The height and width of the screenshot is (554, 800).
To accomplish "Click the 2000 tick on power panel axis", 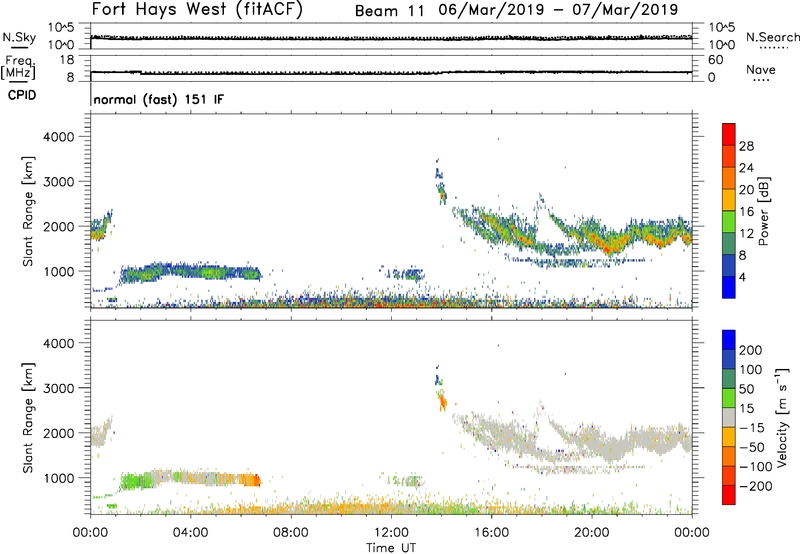I will point(59,226).
